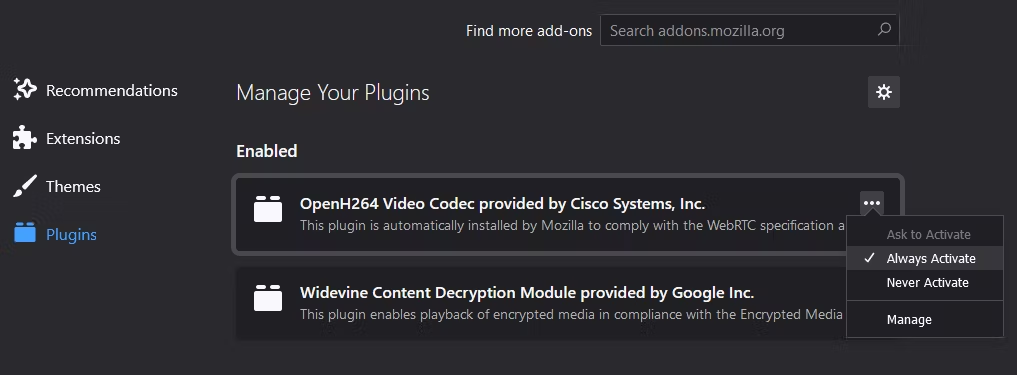Click the Plugins block icon in sidebar

point(25,232)
